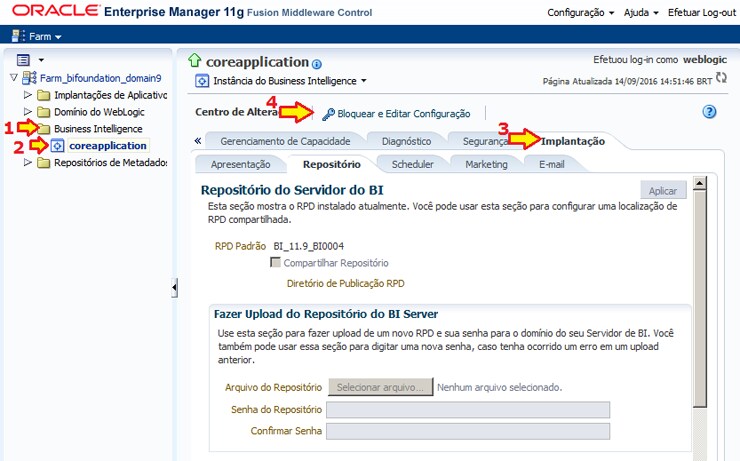This screenshot has width=740, height=461.
Task: Click 'Nenhum arquivo selecionado.' text
Action: pos(499,387)
